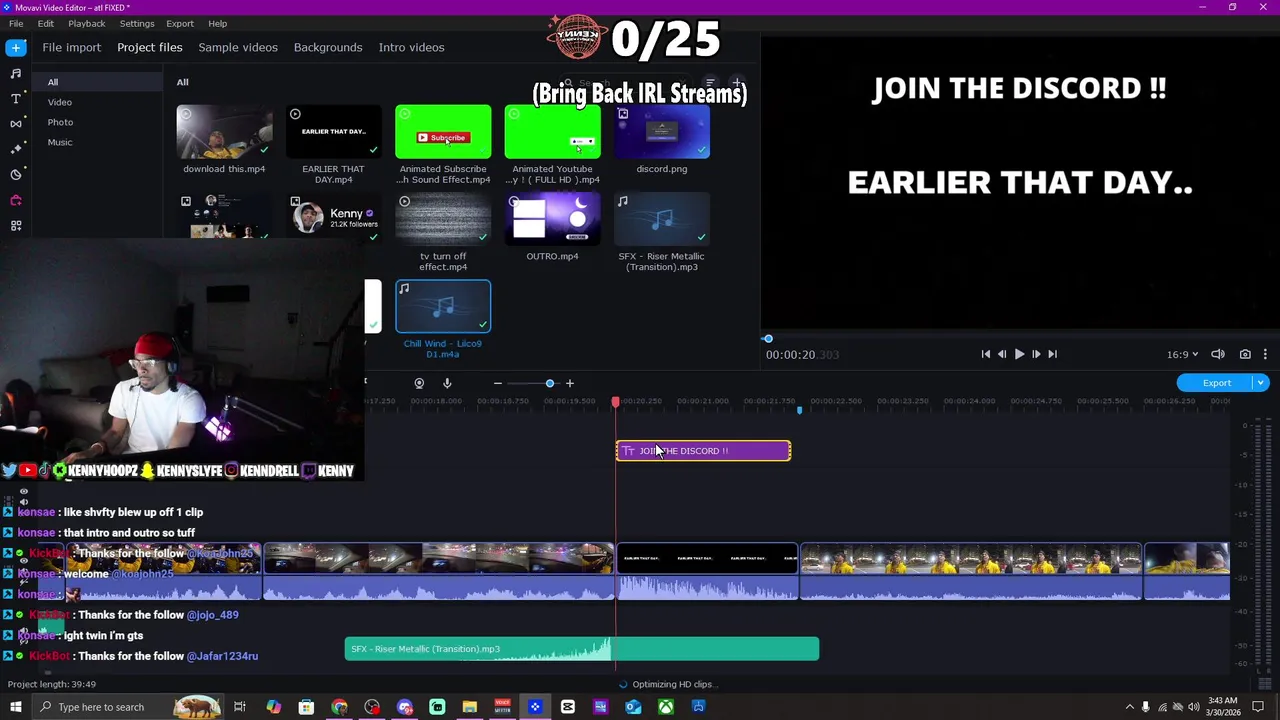Select the OUTRO.mp4 thumbnail
The width and height of the screenshot is (1280, 720).
pyautogui.click(x=552, y=219)
